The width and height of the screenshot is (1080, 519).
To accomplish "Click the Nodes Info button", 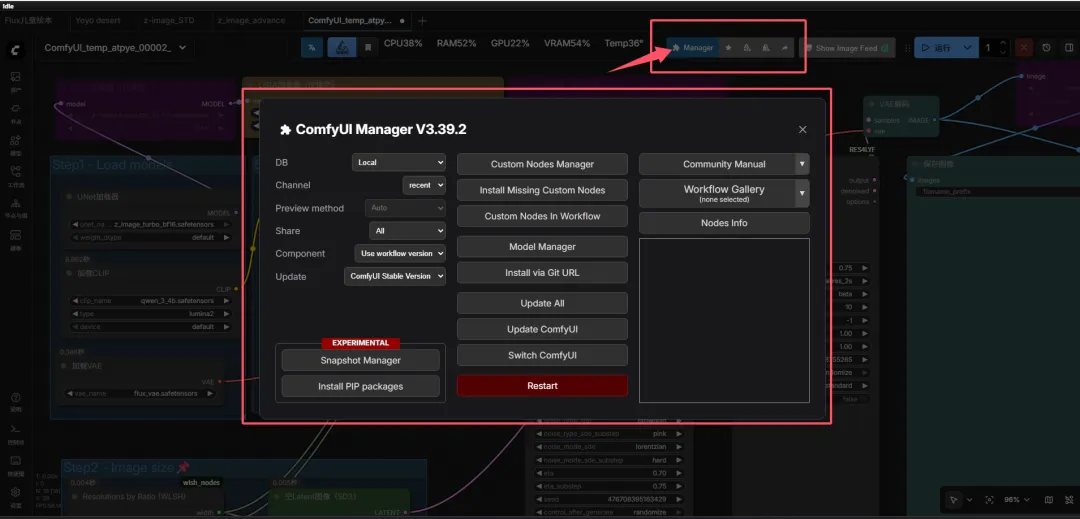I will click(724, 223).
